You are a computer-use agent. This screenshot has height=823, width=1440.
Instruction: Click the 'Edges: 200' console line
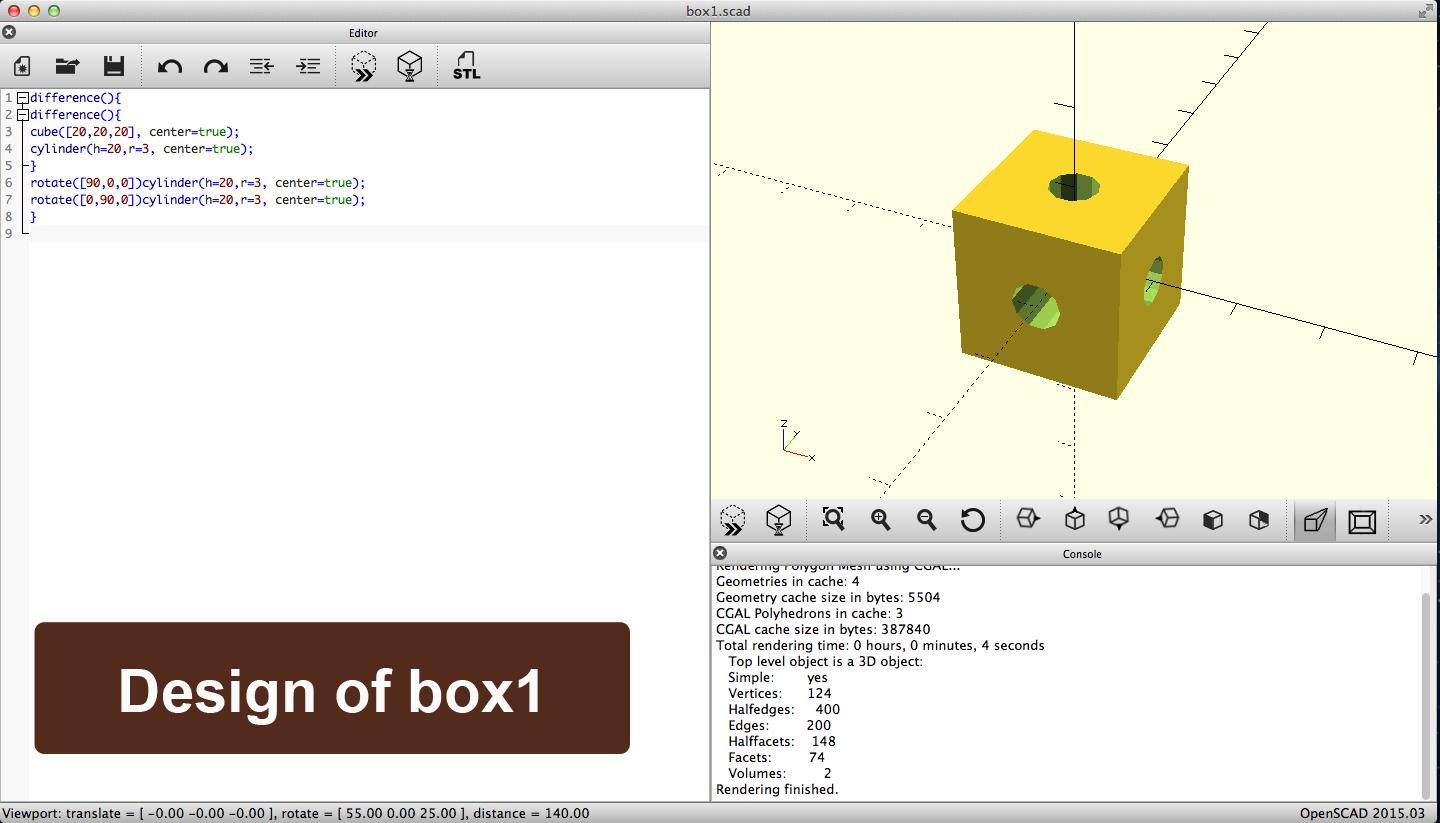click(x=779, y=725)
